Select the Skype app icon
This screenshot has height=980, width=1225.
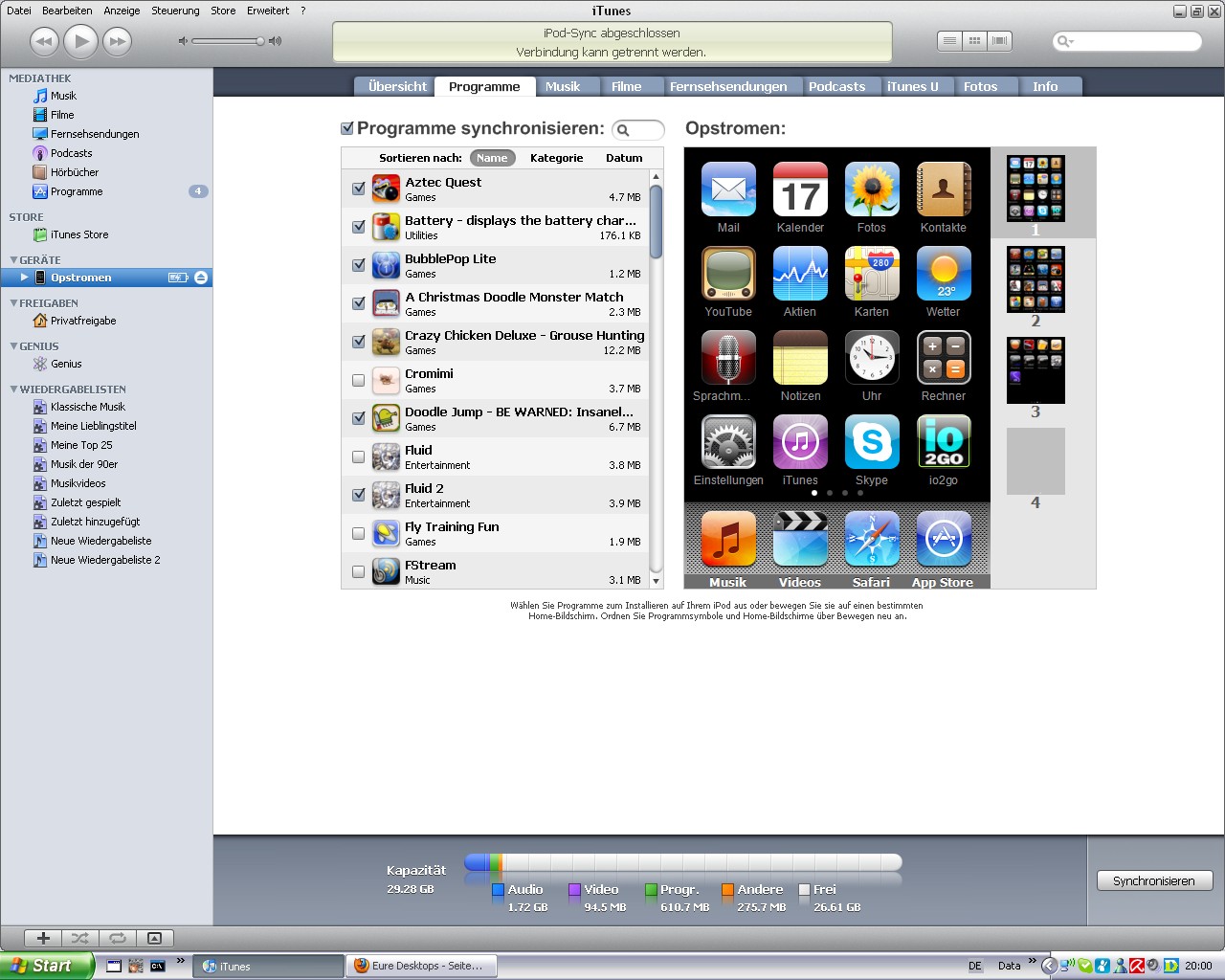(x=872, y=442)
